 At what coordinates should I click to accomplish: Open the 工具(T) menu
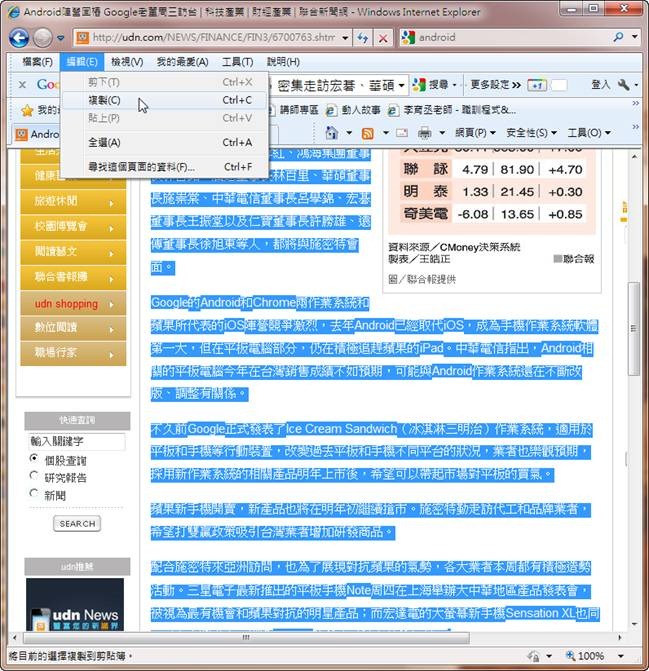click(x=237, y=62)
